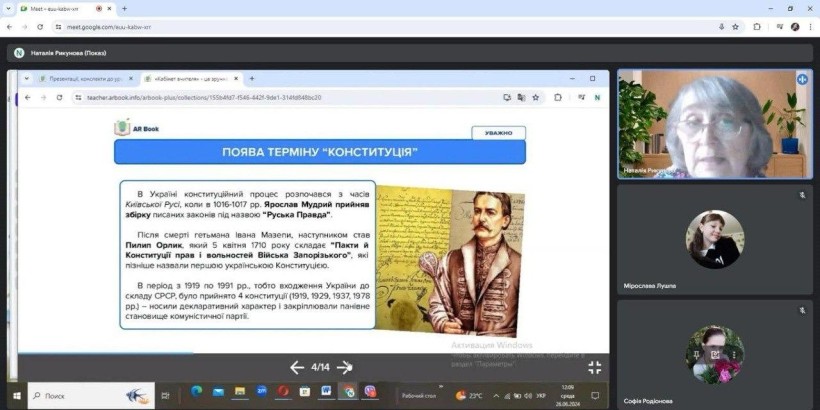Click muted mic icon on Софія Родіонова tile

pos(802,310)
